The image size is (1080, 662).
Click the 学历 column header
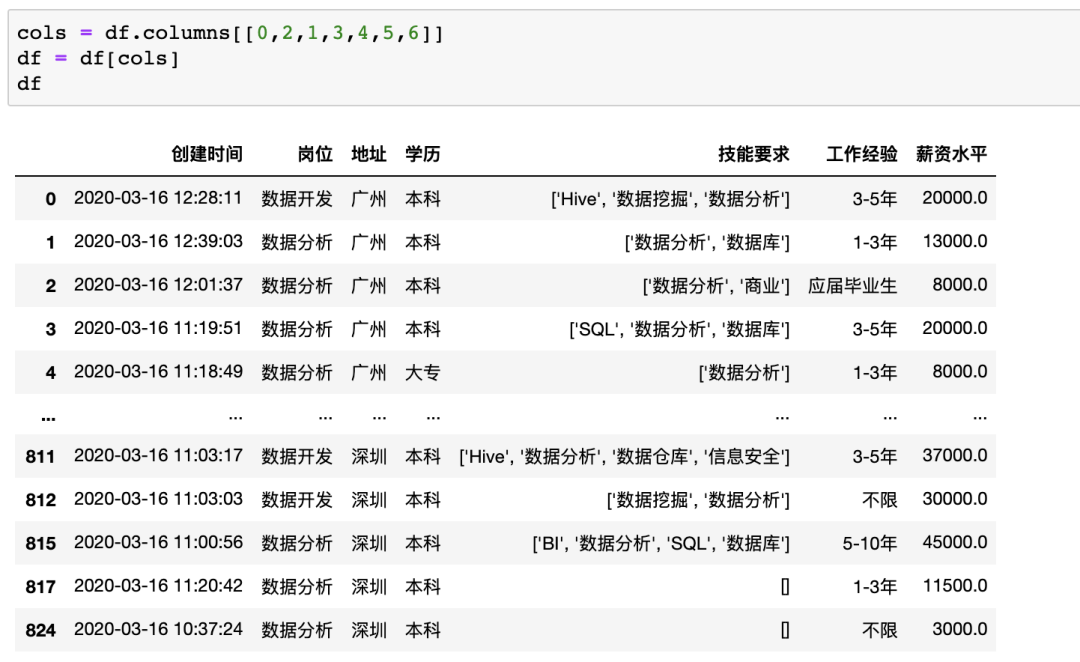pos(422,154)
